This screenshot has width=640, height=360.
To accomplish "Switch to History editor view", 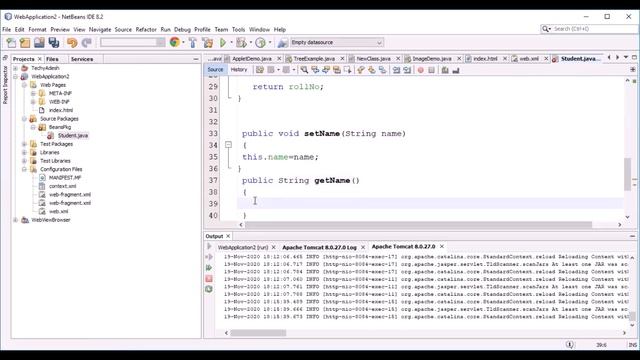I will [239, 70].
